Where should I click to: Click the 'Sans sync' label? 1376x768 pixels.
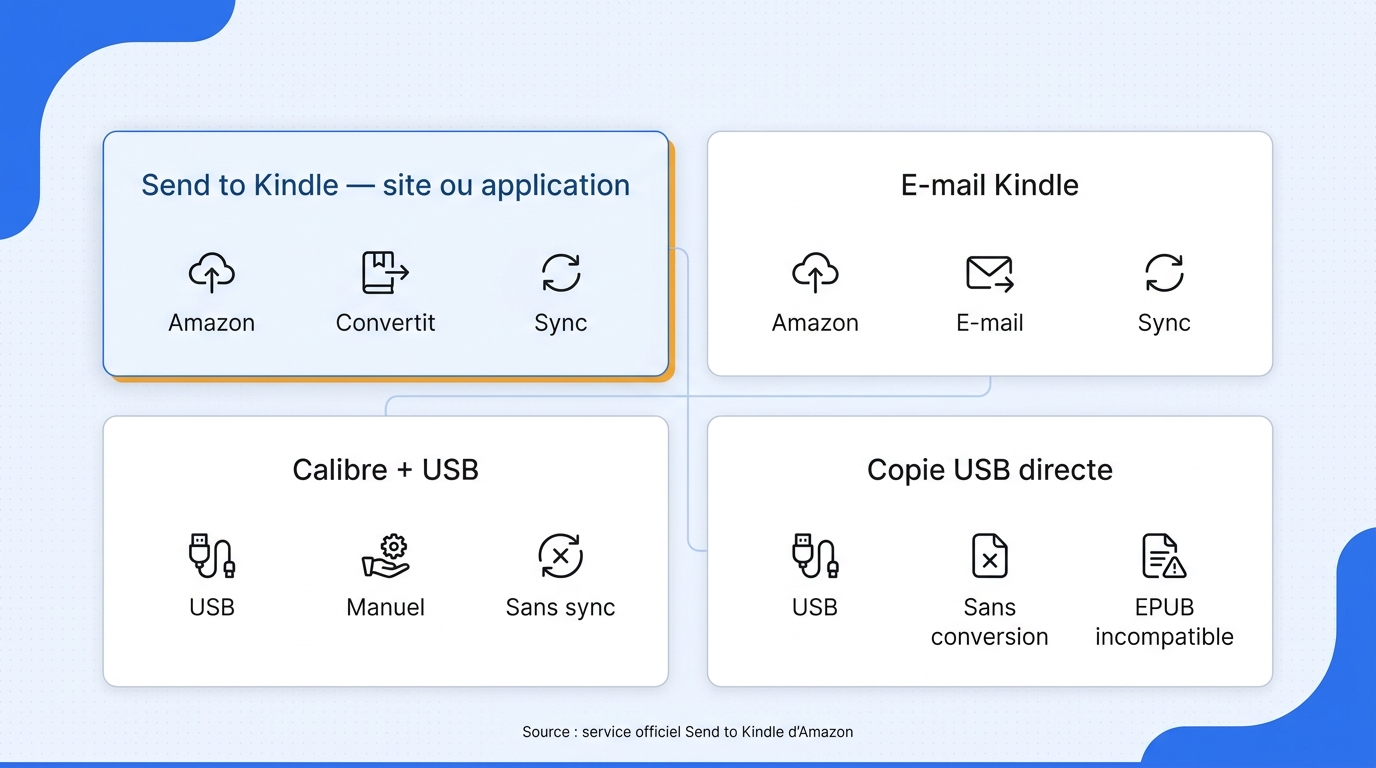coord(560,607)
